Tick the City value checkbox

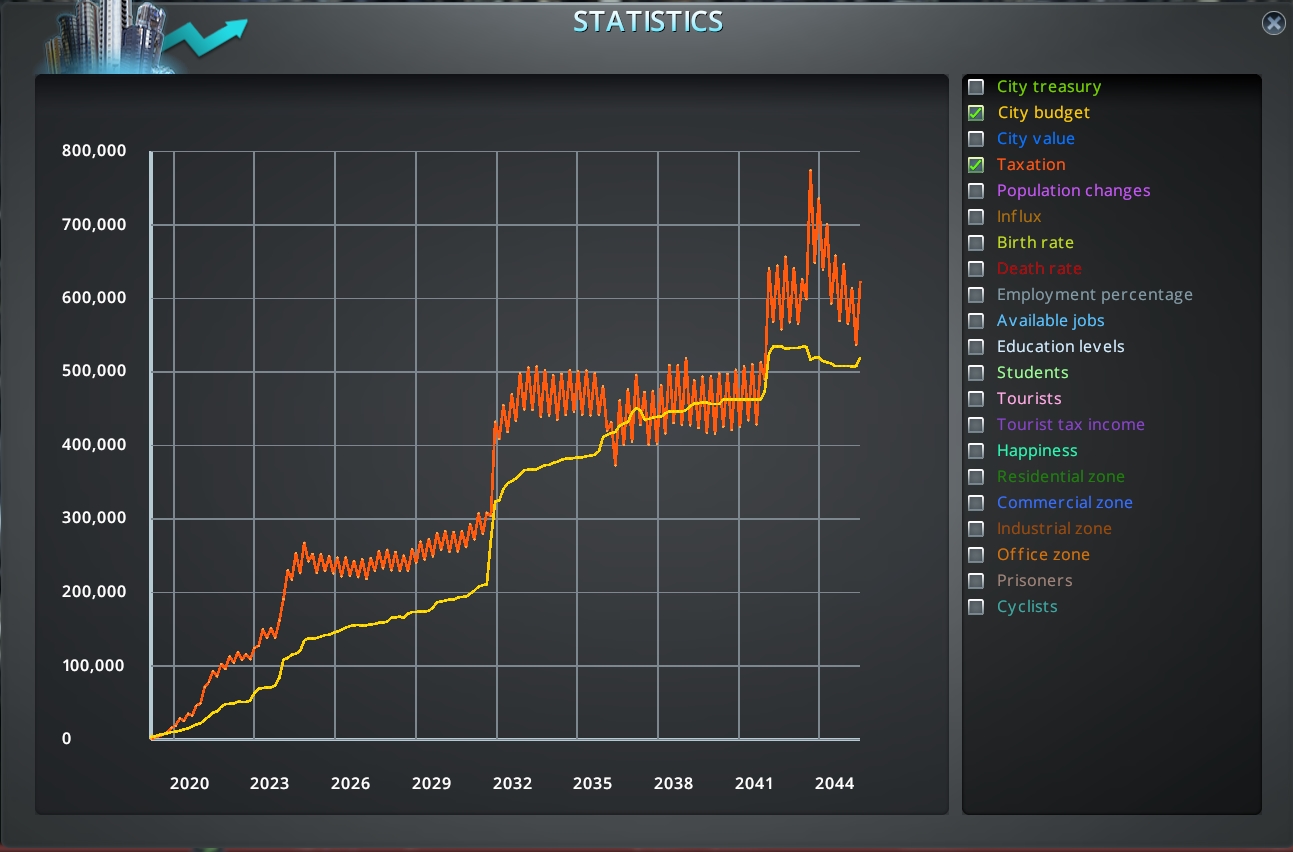click(x=976, y=139)
